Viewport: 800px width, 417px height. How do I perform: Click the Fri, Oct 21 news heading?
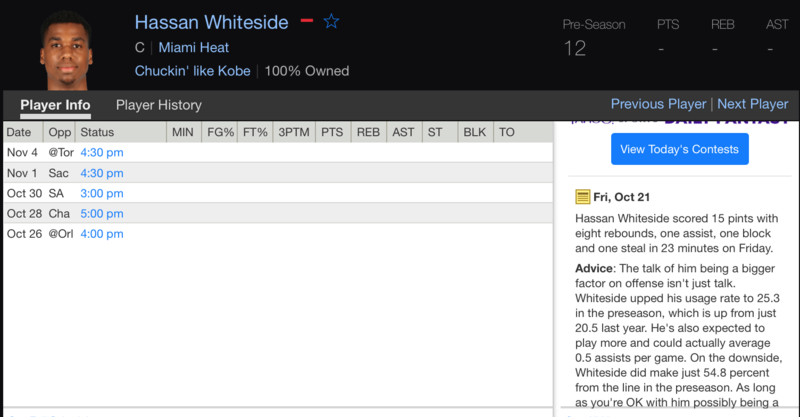click(x=621, y=197)
